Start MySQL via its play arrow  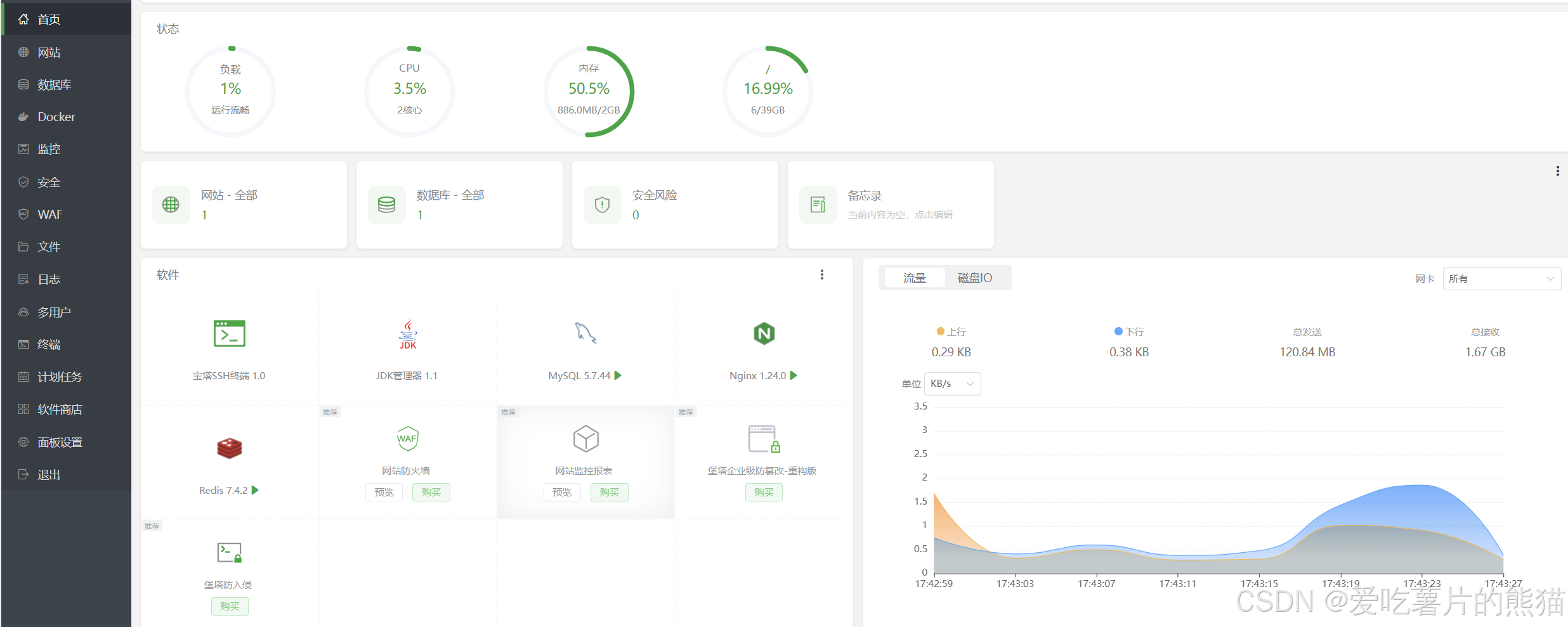pos(618,375)
